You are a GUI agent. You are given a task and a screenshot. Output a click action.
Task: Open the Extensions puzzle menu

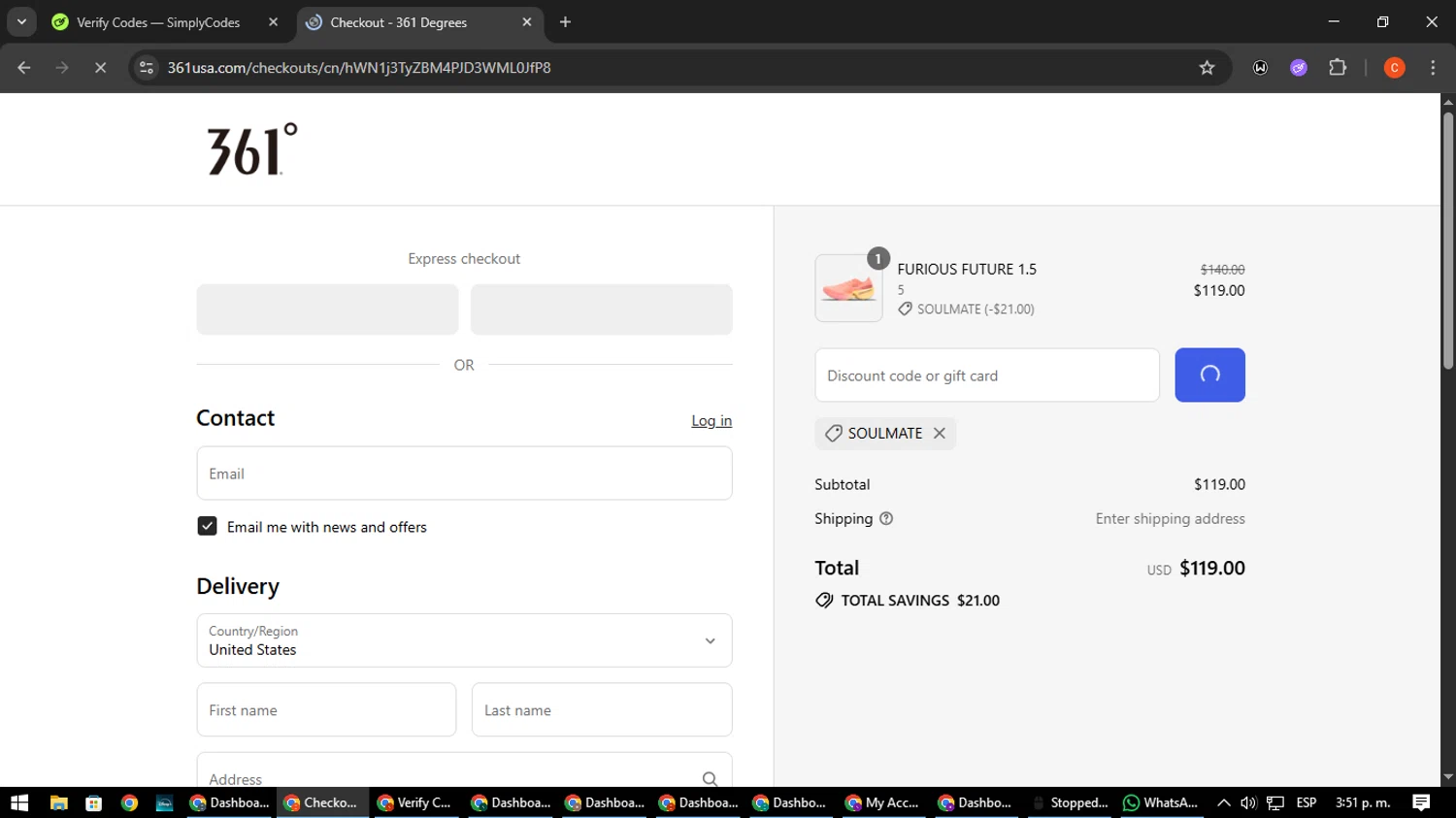1338,68
